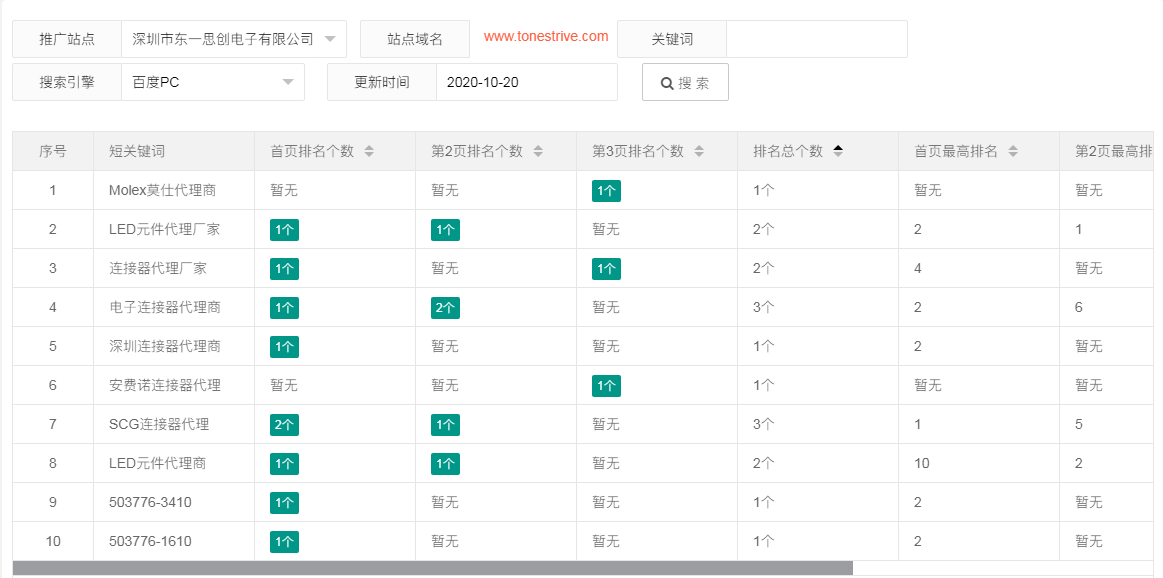Click the 短关键词 column header
Image resolution: width=1163 pixels, height=578 pixels.
tap(137, 151)
